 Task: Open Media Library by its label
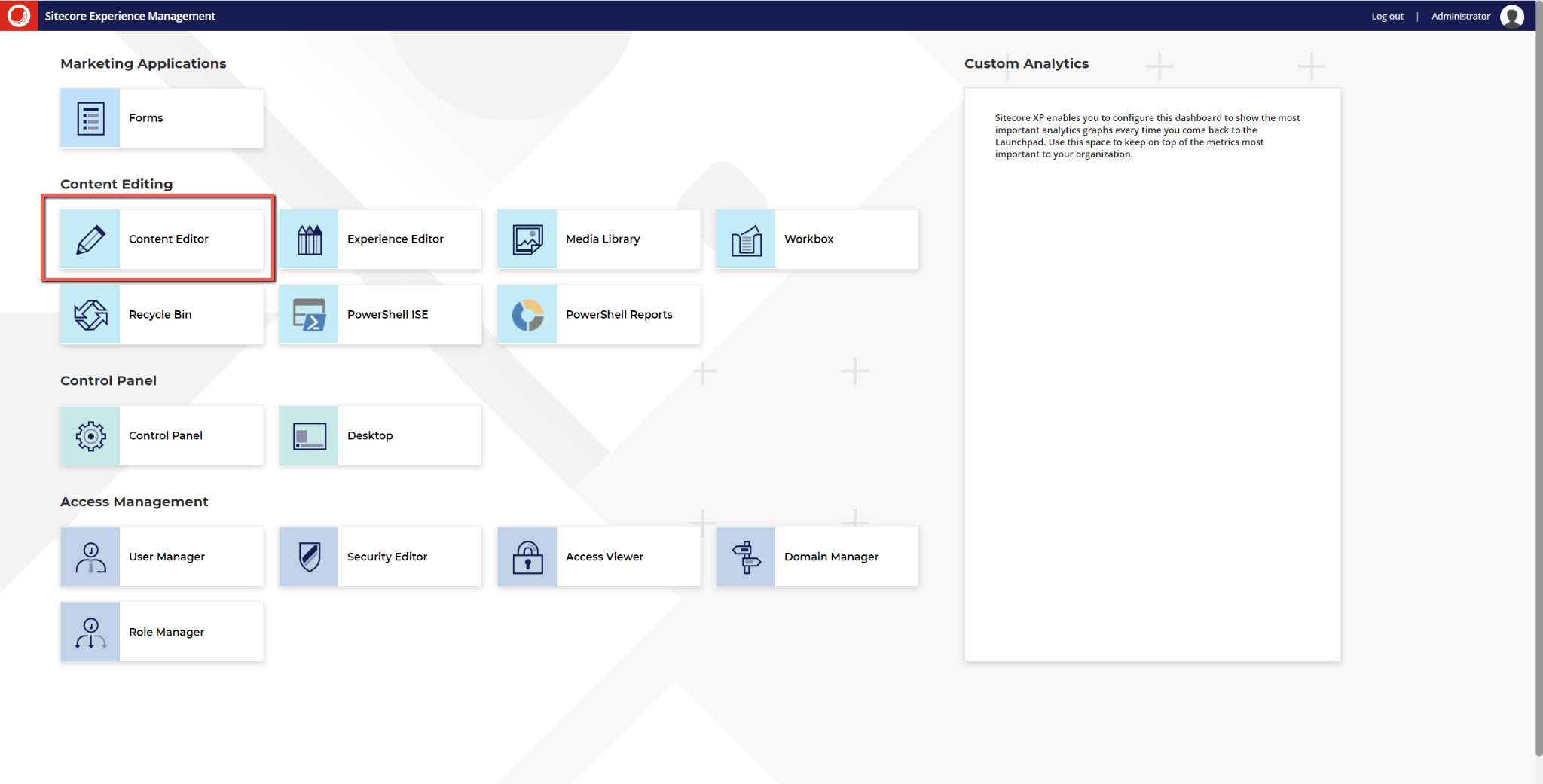603,239
